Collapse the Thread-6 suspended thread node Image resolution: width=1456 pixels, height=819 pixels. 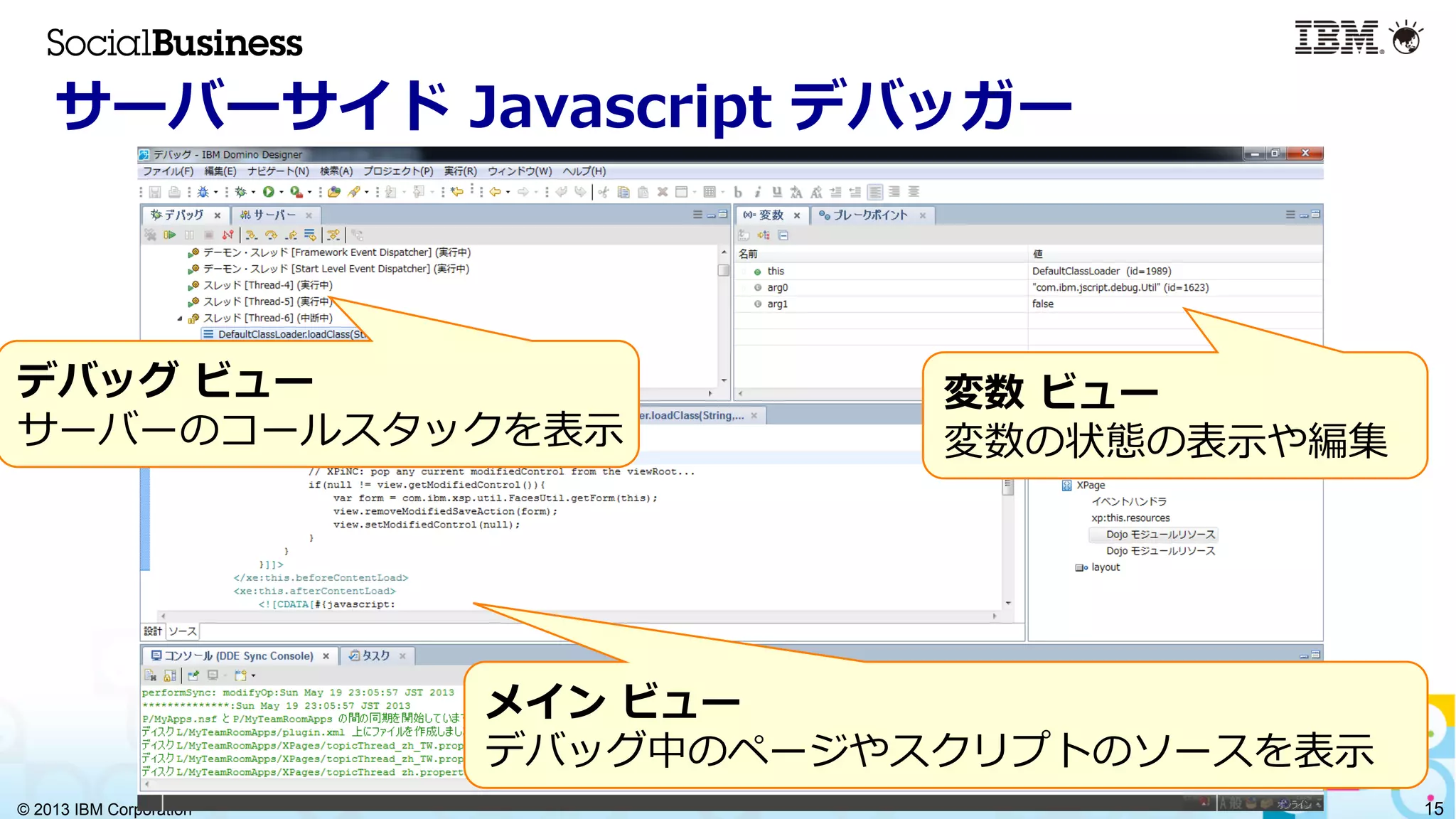tap(180, 318)
